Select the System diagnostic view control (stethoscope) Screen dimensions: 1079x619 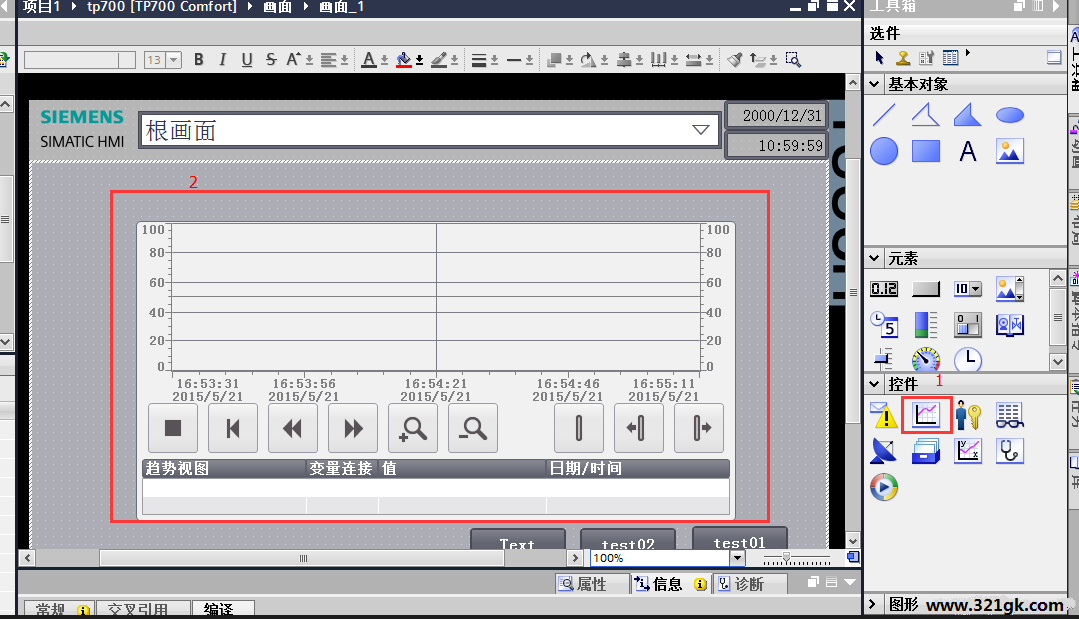click(x=1009, y=451)
